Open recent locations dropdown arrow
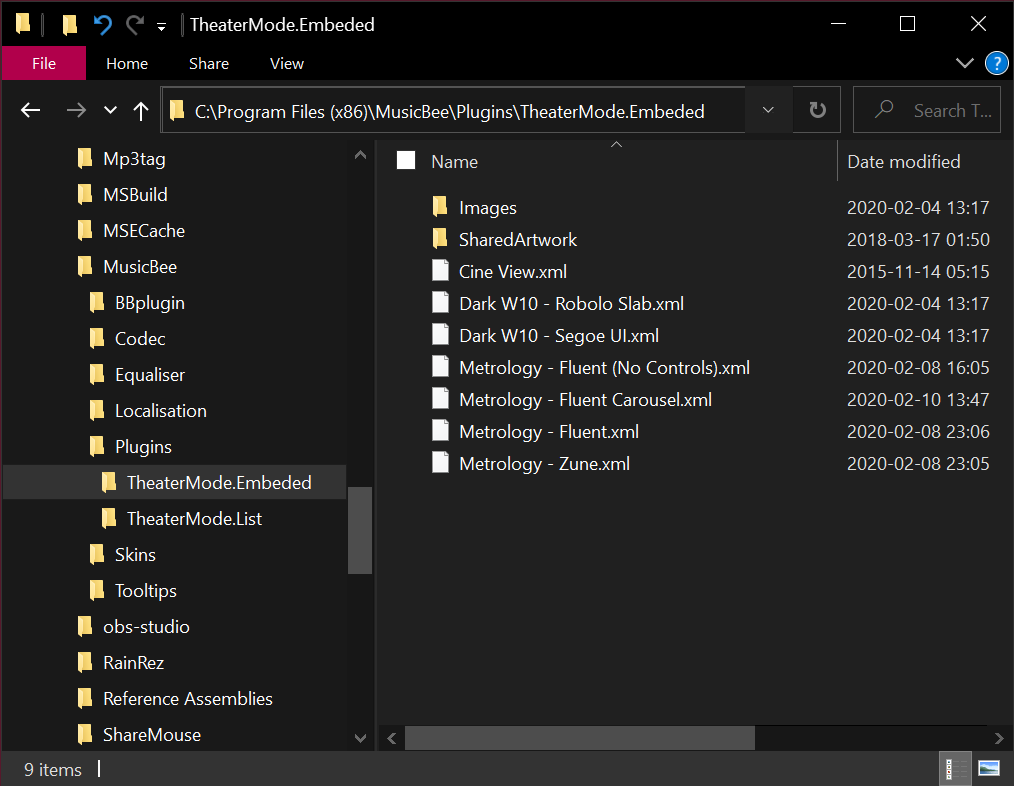1014x786 pixels. (111, 111)
